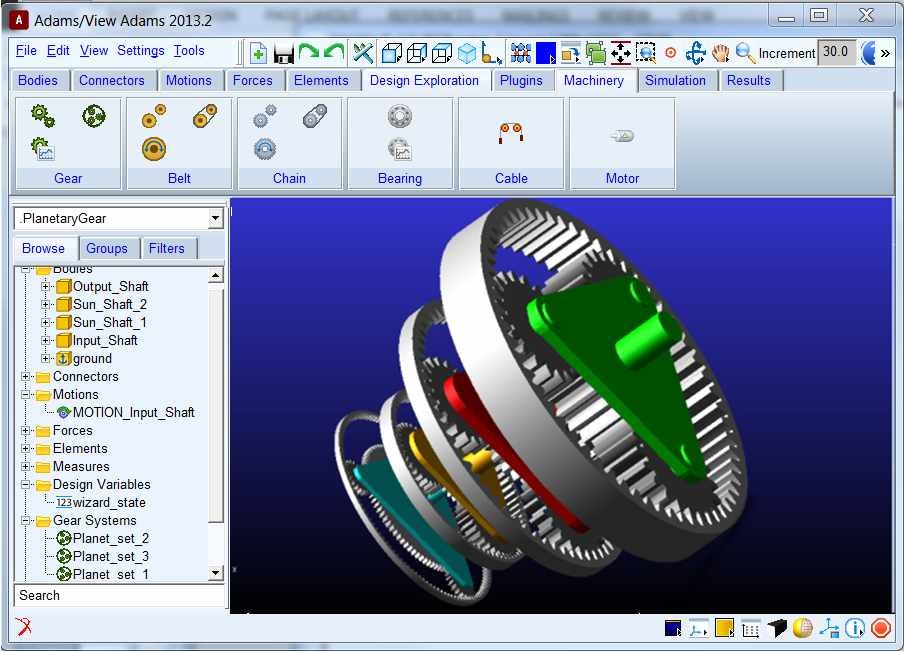Activate the magnifier zoom tool
This screenshot has width=904, height=652.
click(745, 53)
